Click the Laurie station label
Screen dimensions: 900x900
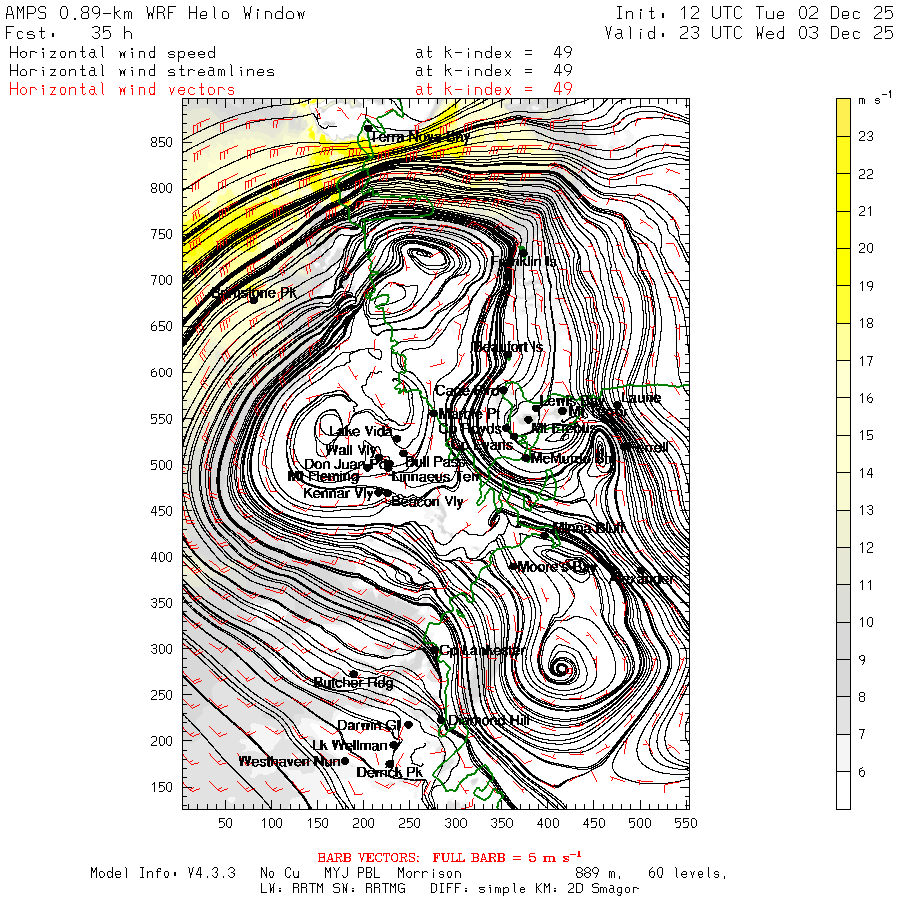[x=641, y=397]
